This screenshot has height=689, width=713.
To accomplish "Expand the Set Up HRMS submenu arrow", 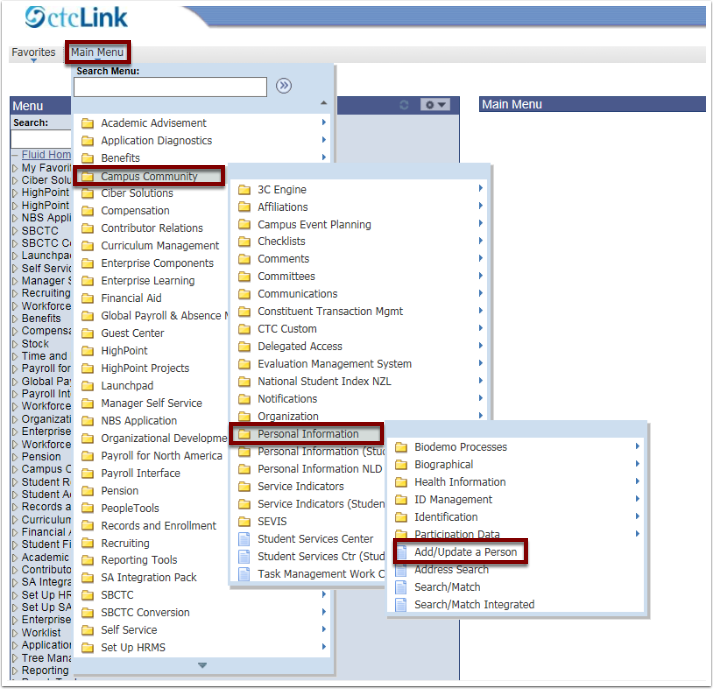I will (x=323, y=646).
